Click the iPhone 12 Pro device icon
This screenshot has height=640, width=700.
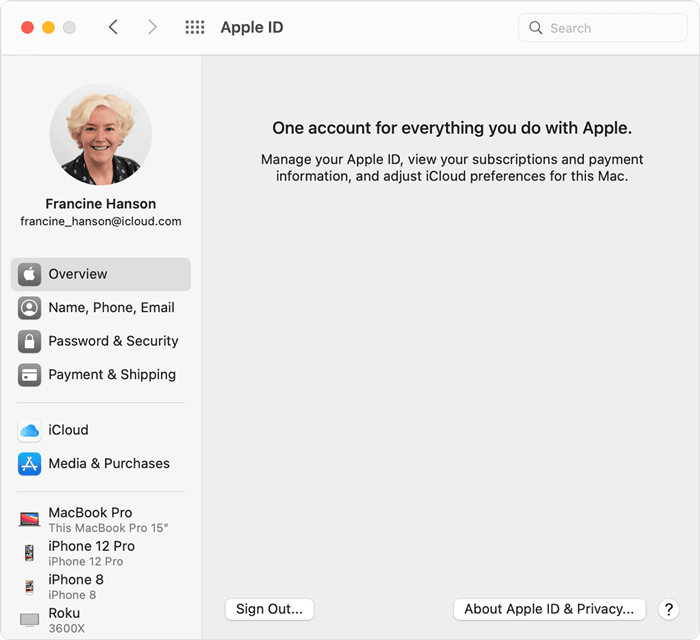pyautogui.click(x=29, y=553)
